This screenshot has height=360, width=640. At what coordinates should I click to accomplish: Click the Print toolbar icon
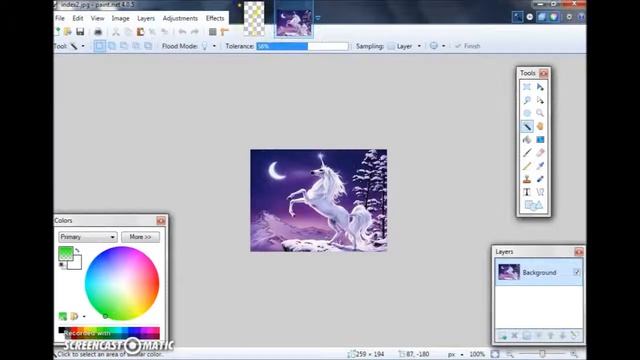pos(98,32)
